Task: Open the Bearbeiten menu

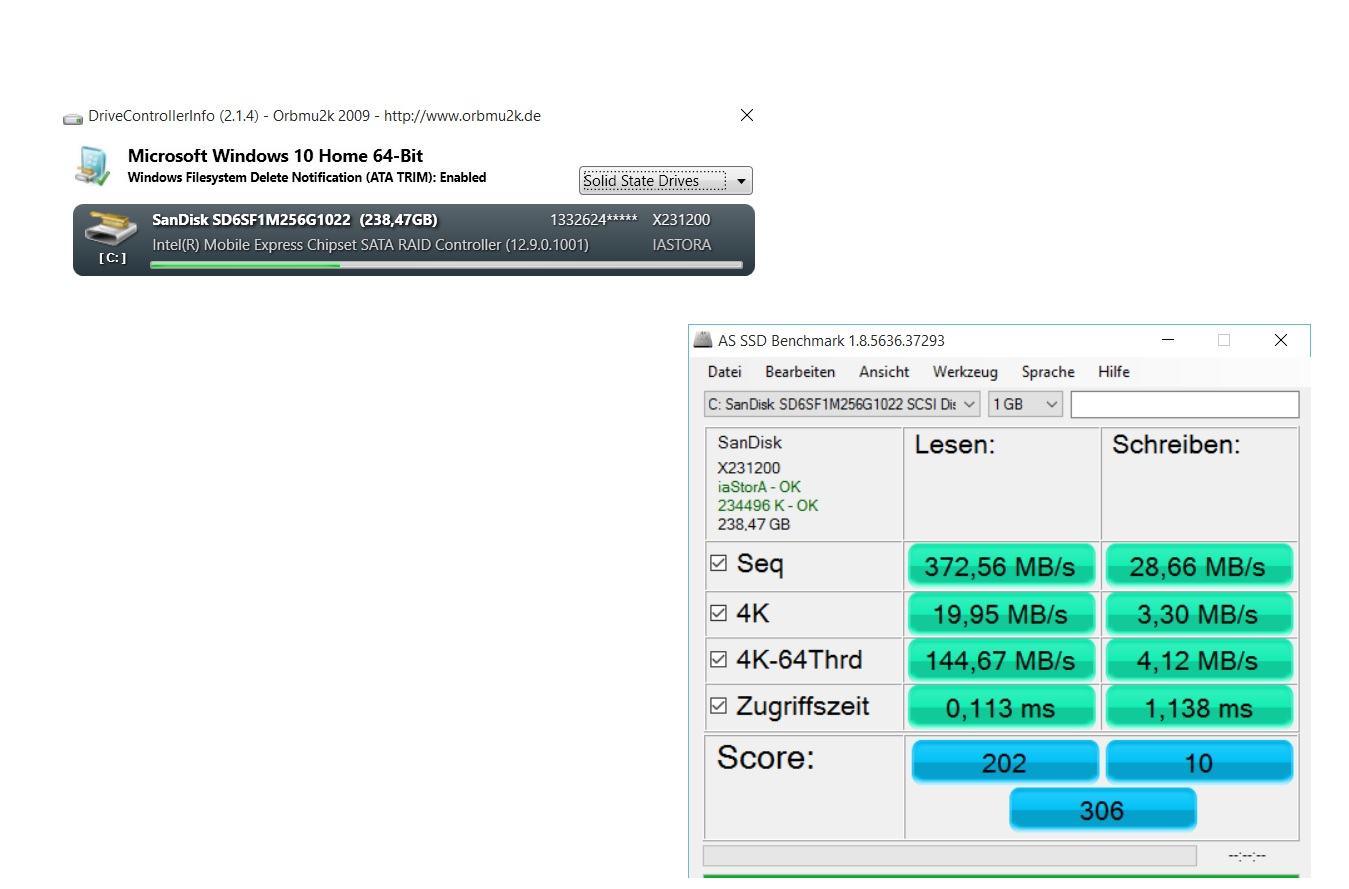Action: click(800, 372)
